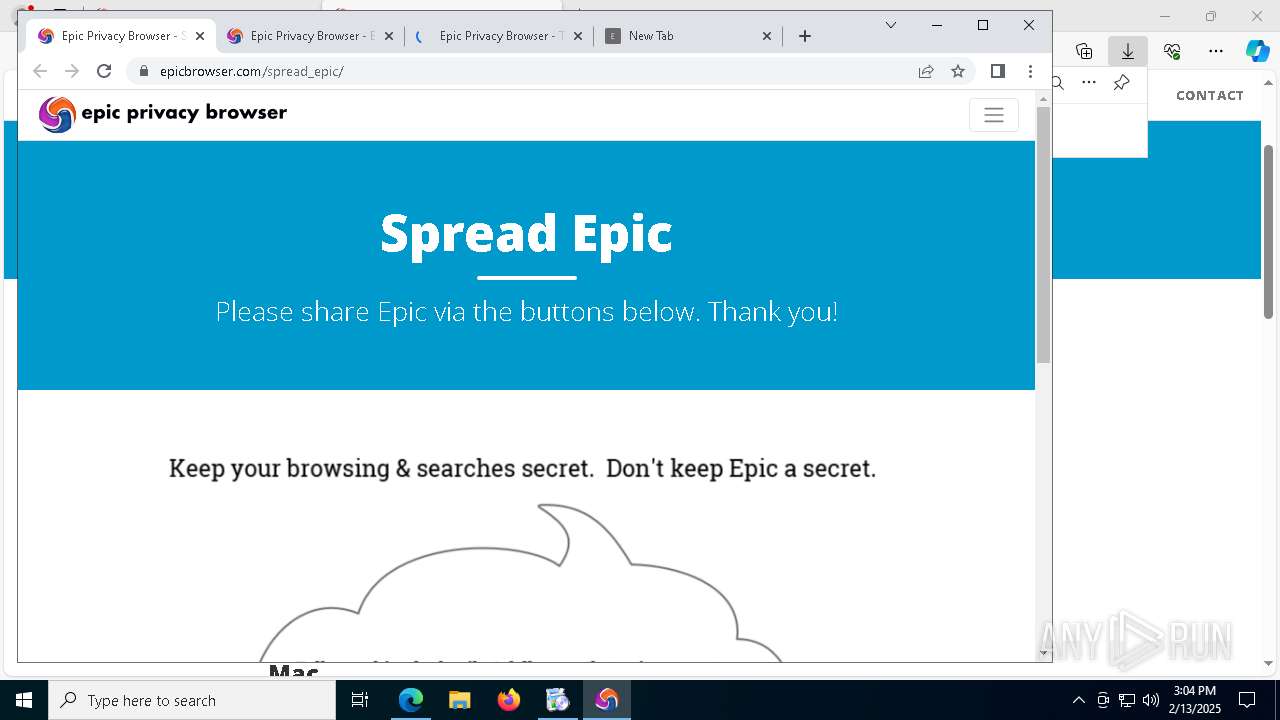Switch to the second Epic Privacy Browser tab

[310, 36]
